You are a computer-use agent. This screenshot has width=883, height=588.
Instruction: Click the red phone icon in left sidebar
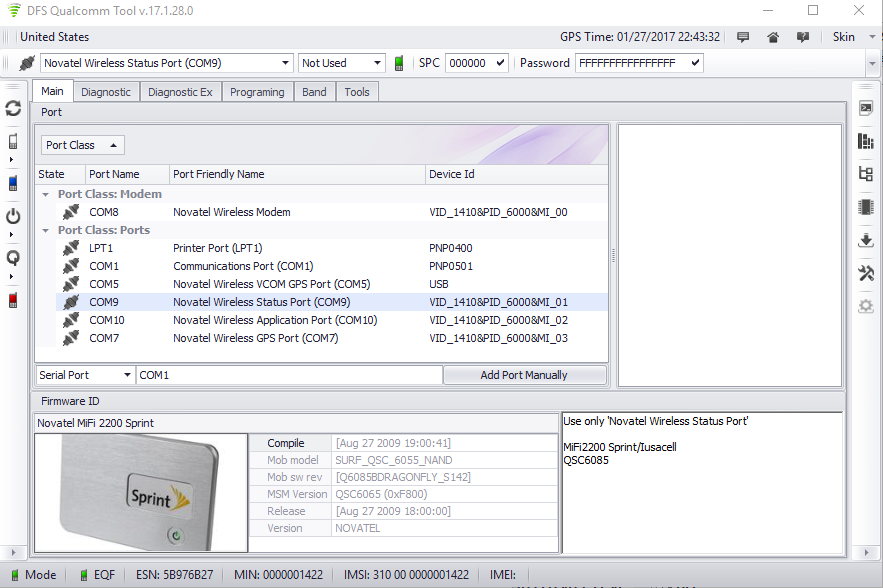[x=13, y=300]
